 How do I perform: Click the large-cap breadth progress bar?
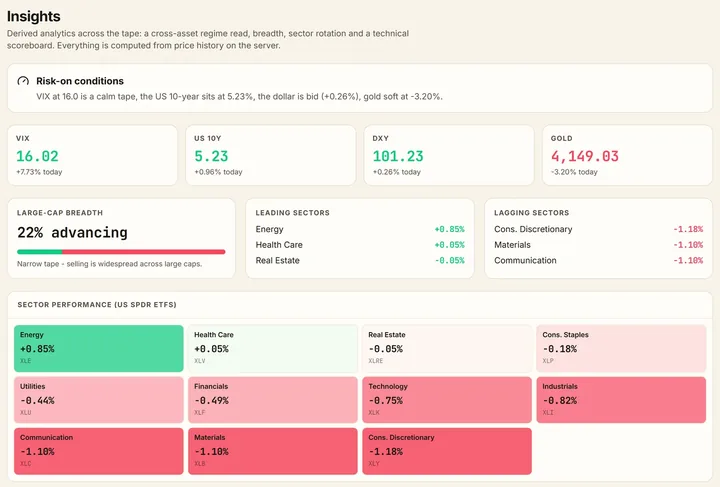121,252
